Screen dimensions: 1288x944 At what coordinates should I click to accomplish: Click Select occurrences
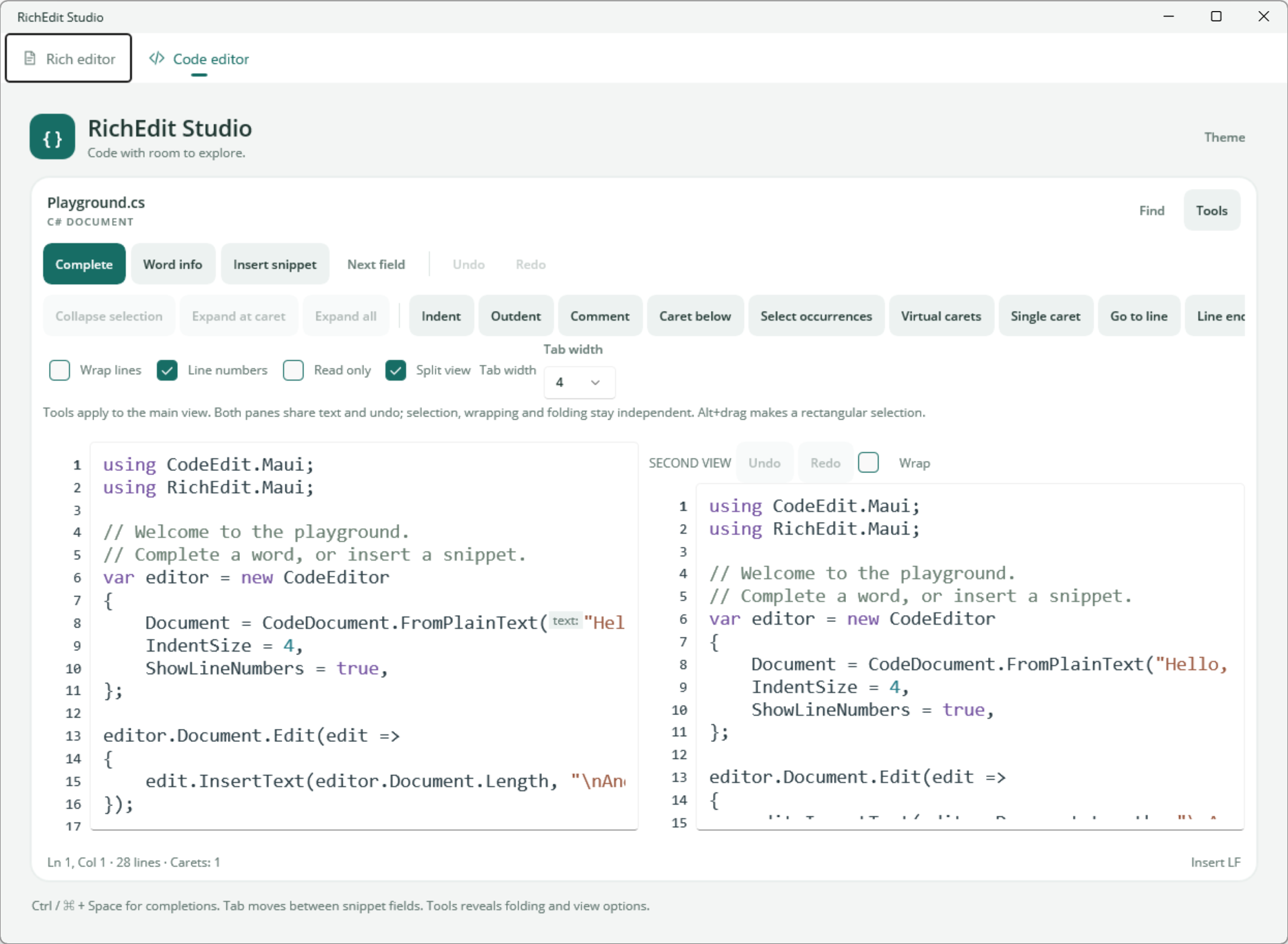(816, 316)
